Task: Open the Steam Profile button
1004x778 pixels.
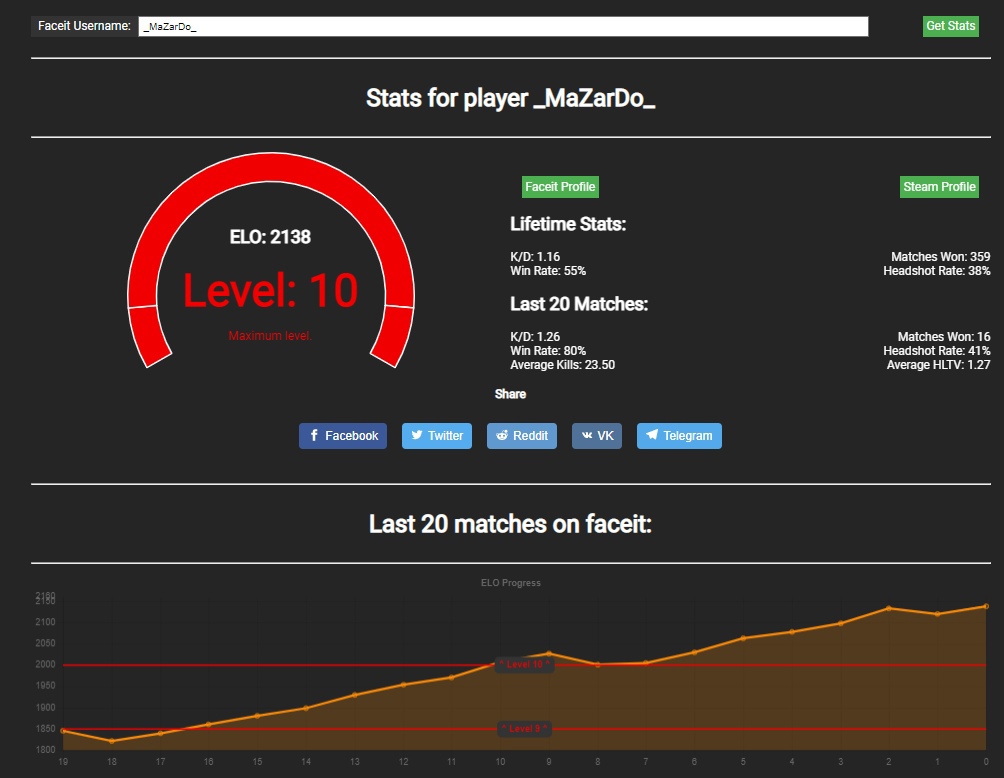Action: click(939, 187)
